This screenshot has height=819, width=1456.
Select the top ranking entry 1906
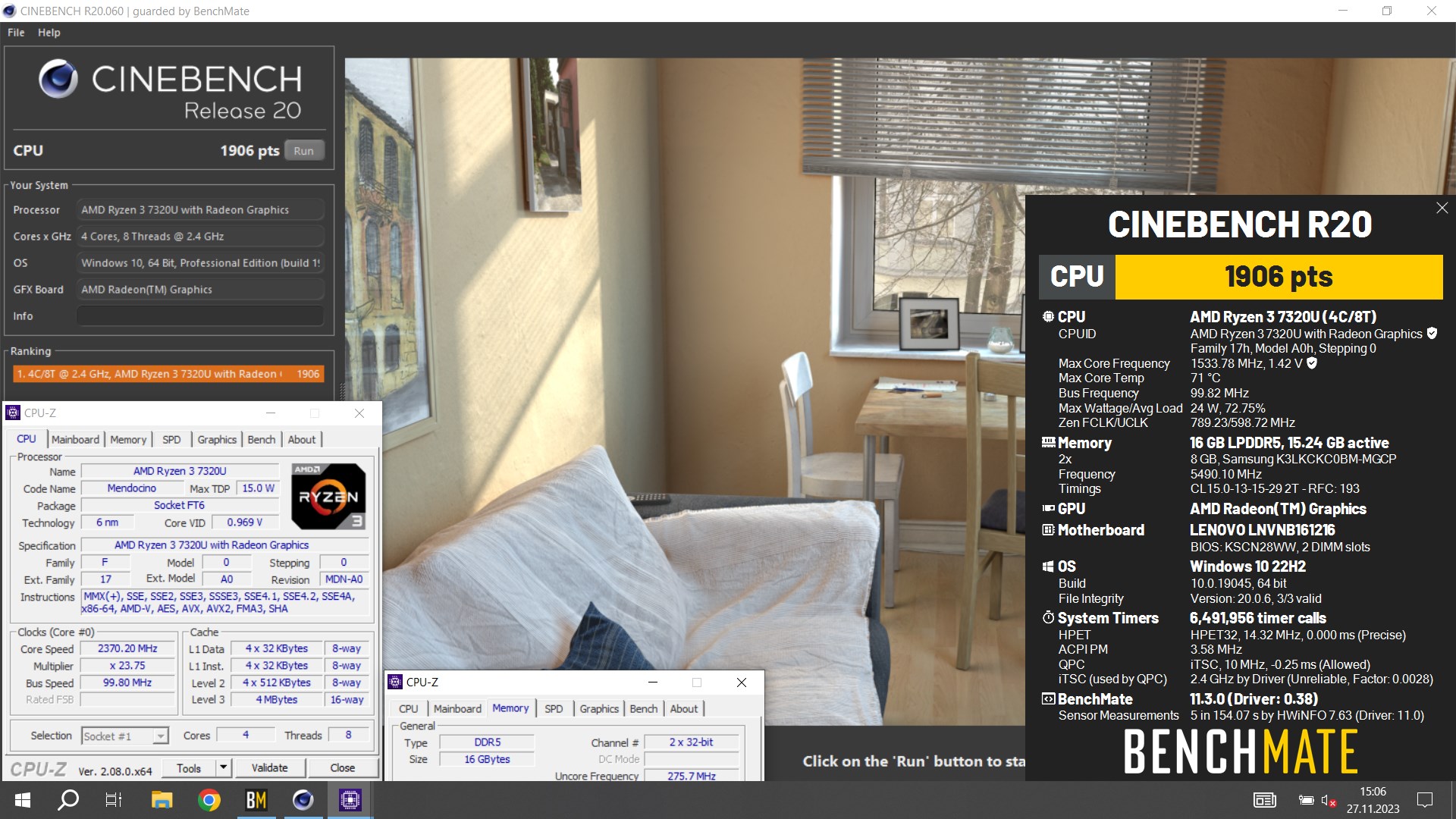click(x=169, y=374)
